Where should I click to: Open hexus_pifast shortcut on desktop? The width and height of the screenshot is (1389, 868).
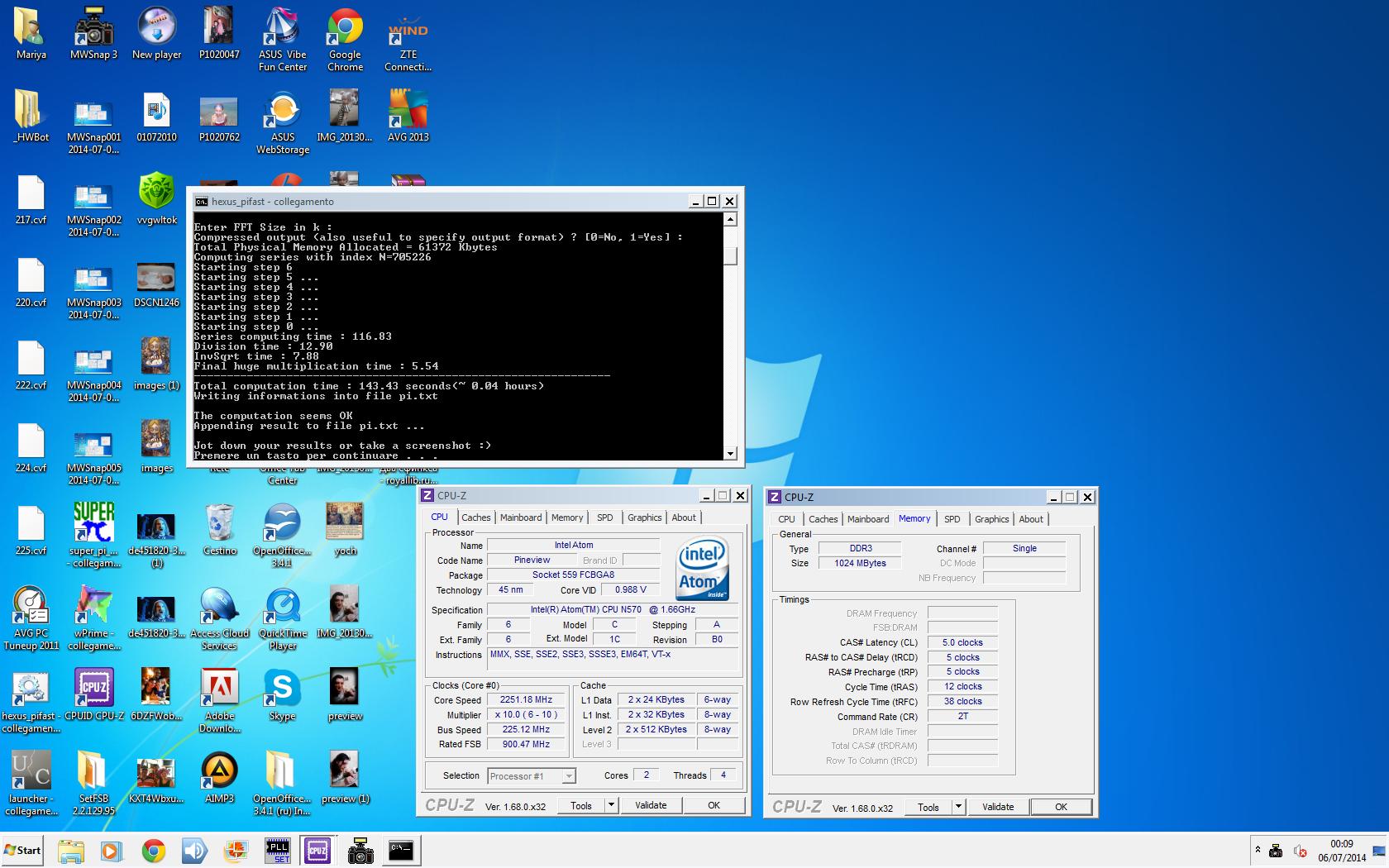(31, 700)
